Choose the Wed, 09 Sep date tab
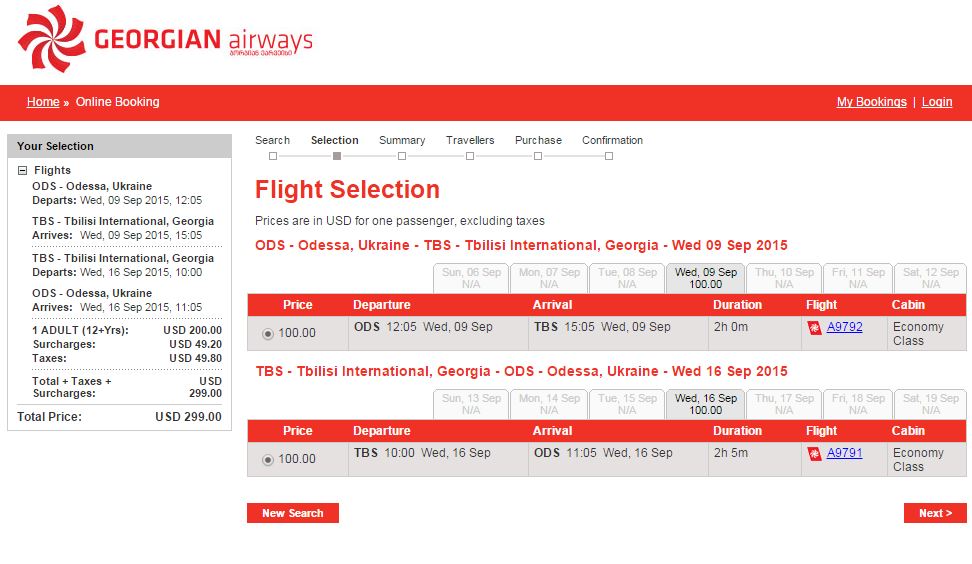972x564 pixels. pyautogui.click(x=705, y=278)
